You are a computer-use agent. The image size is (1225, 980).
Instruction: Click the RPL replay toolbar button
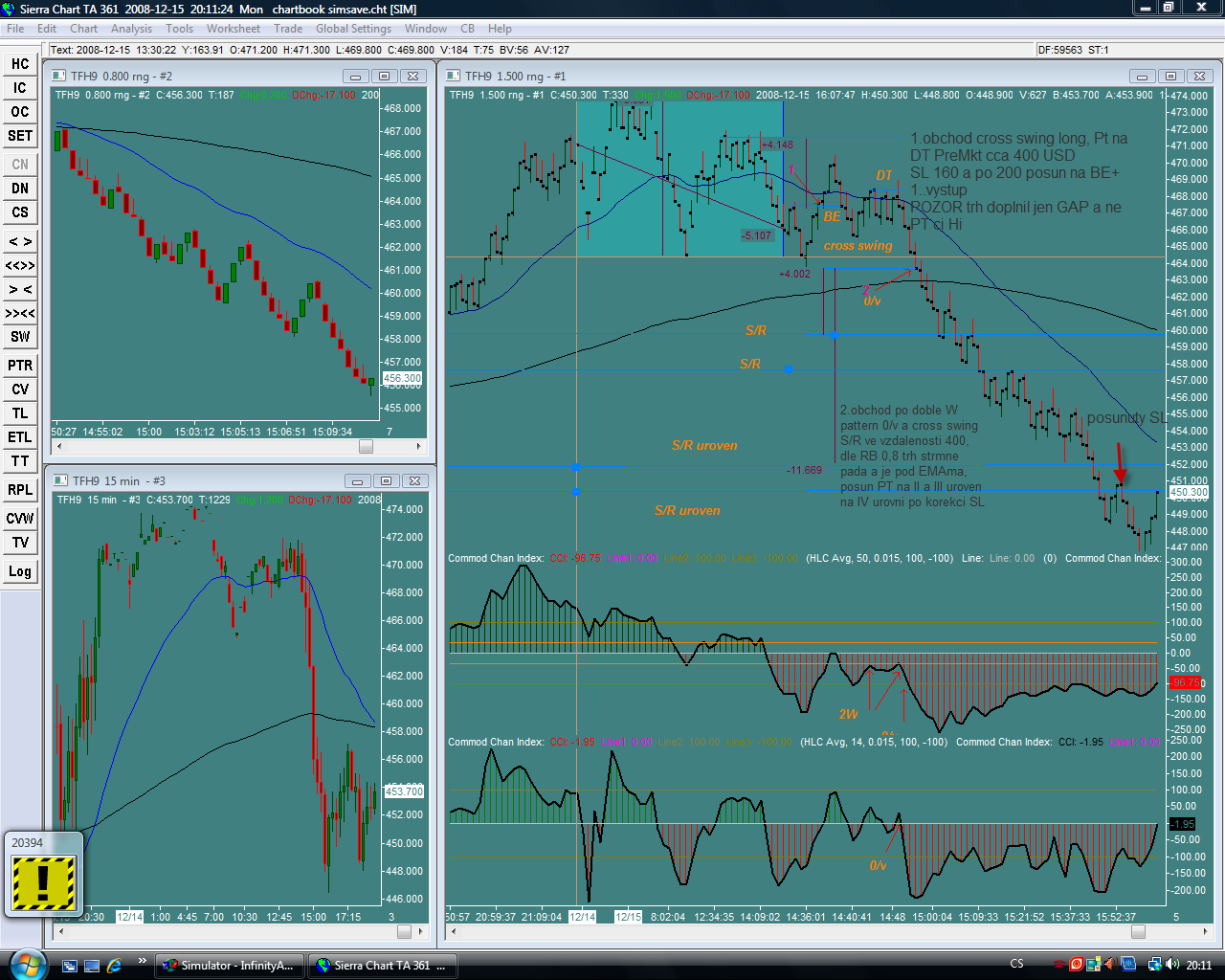pyautogui.click(x=20, y=490)
